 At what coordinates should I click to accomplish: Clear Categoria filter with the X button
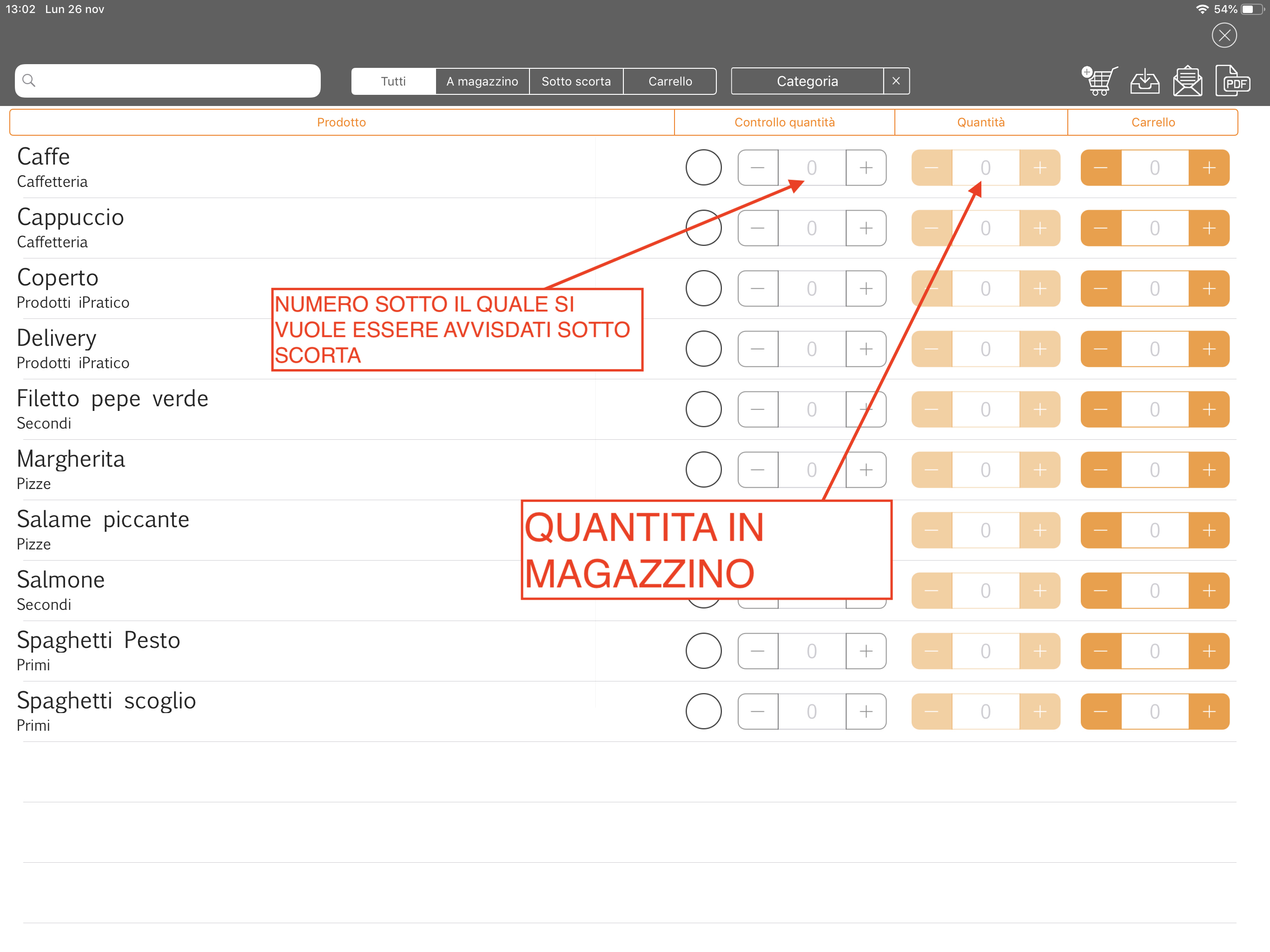(896, 81)
